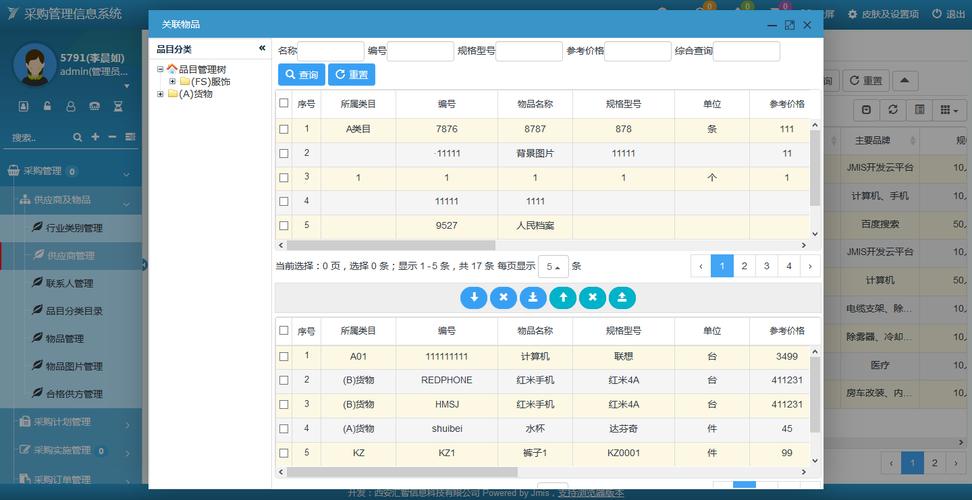Click the gear 皮肤及设置项 icon
972x500 pixels.
pyautogui.click(x=853, y=14)
